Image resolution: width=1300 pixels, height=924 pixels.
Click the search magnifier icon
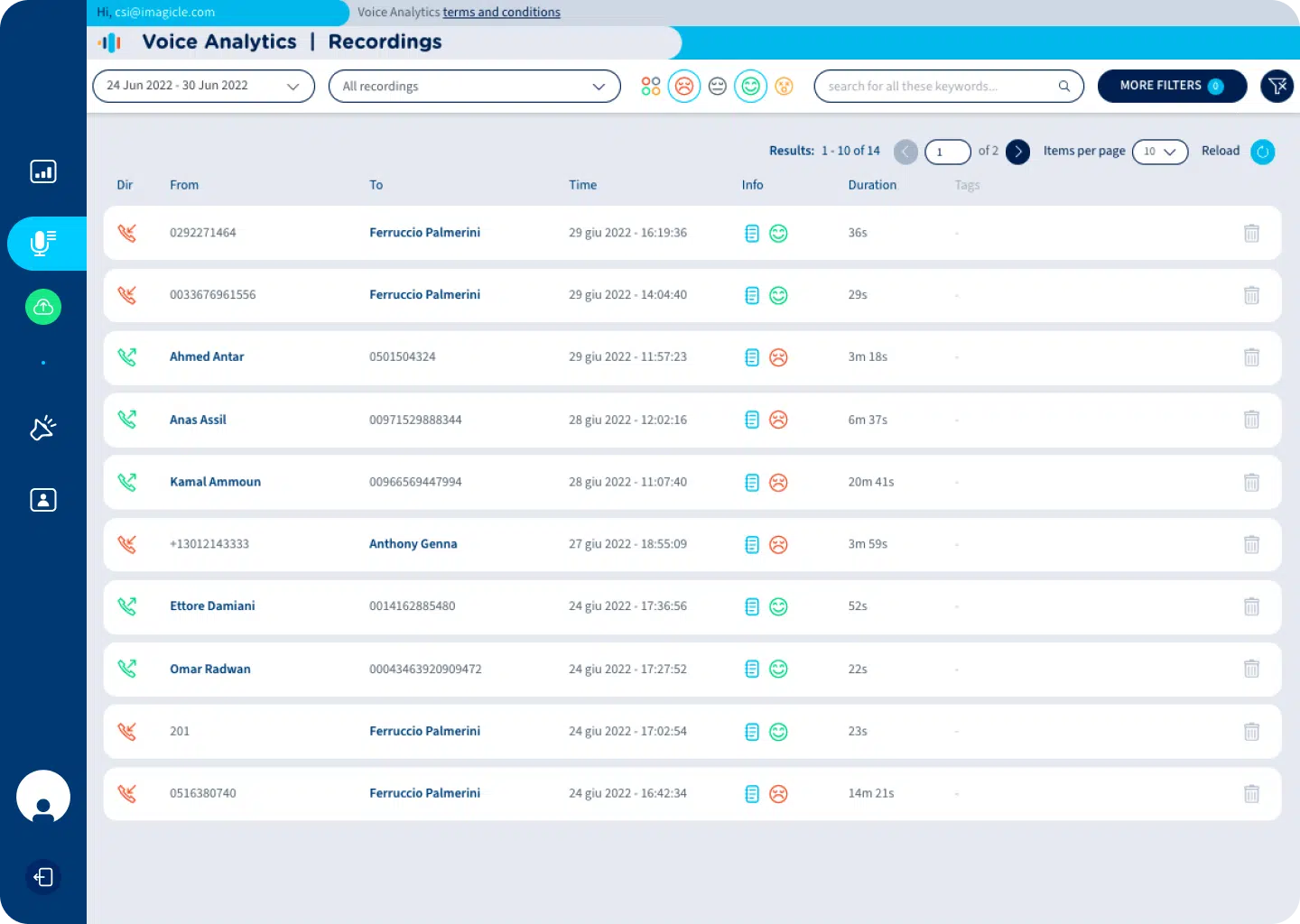pyautogui.click(x=1064, y=87)
